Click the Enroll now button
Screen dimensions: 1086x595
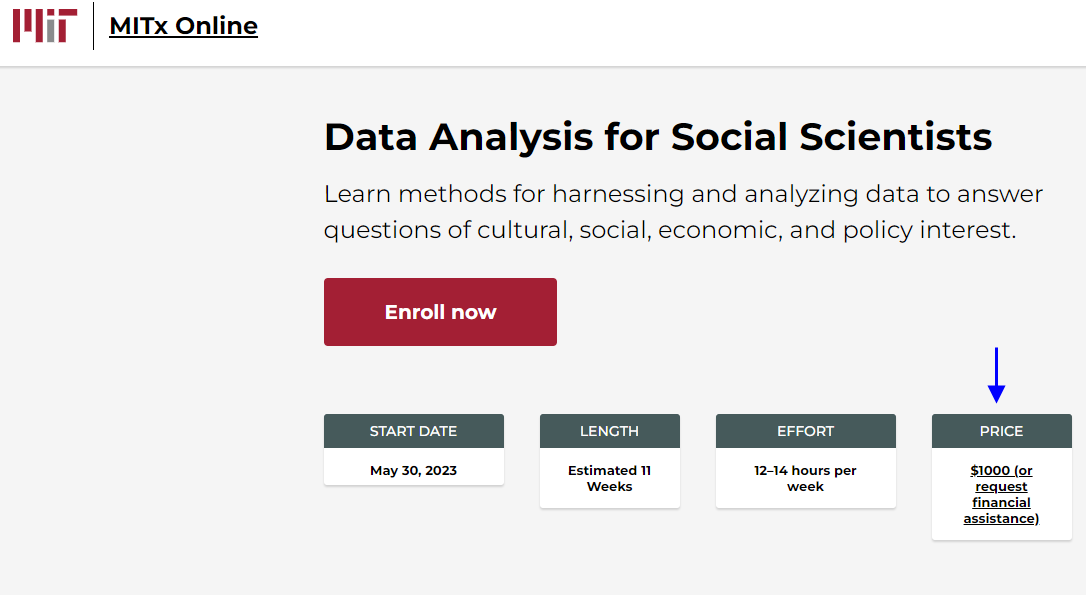click(x=440, y=311)
